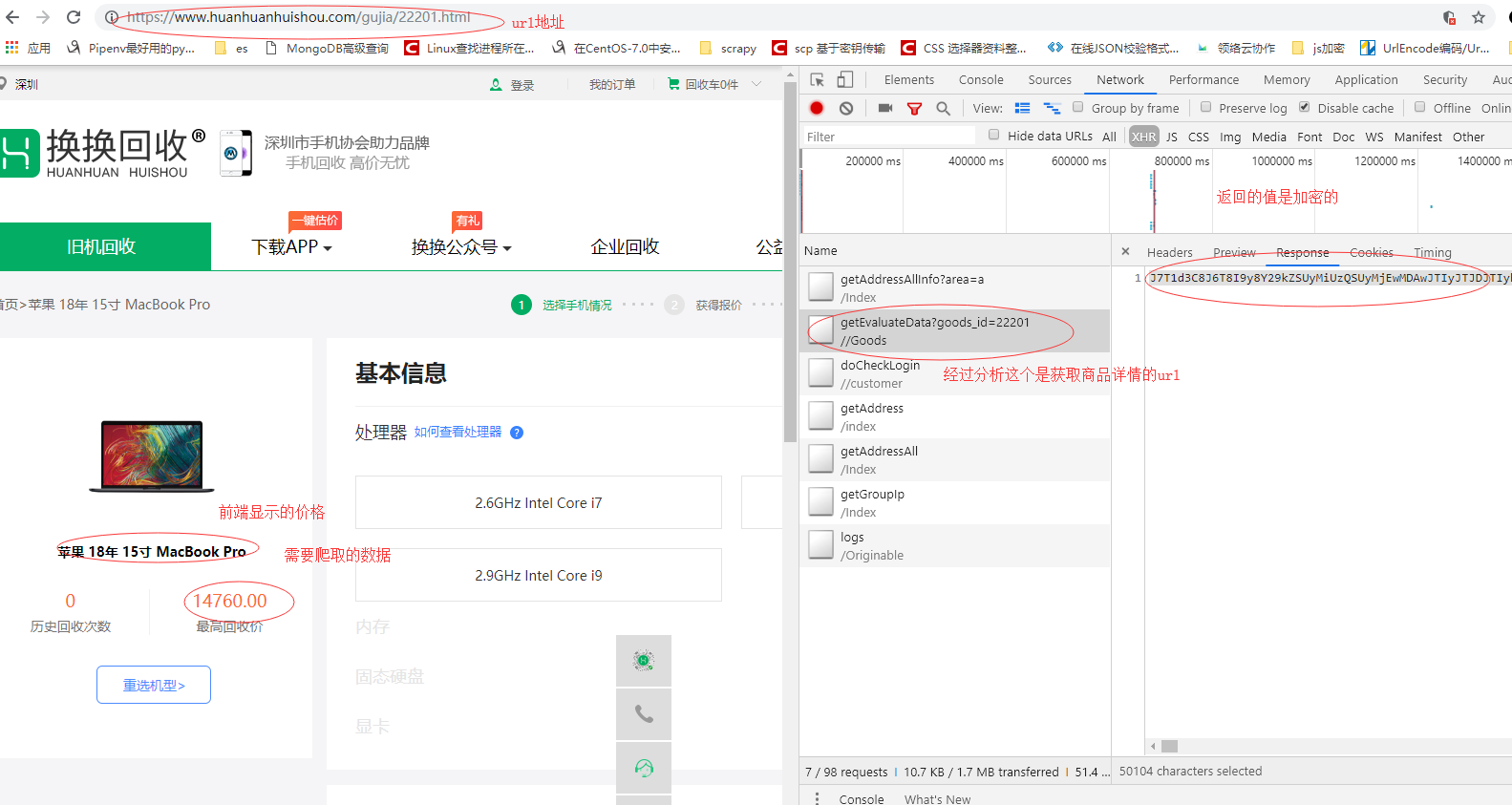This screenshot has height=805, width=1512.
Task: Select the DevTools inspect element icon
Action: pyautogui.click(x=817, y=79)
